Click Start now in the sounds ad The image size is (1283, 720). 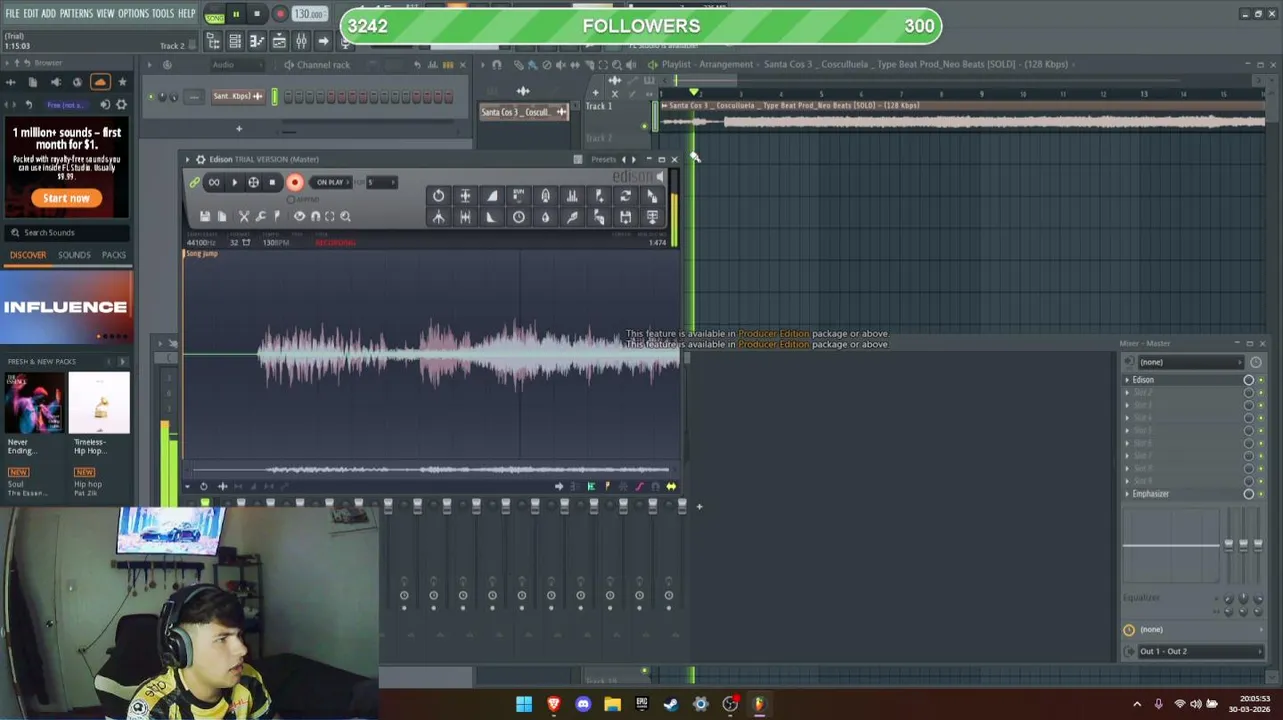tap(66, 198)
